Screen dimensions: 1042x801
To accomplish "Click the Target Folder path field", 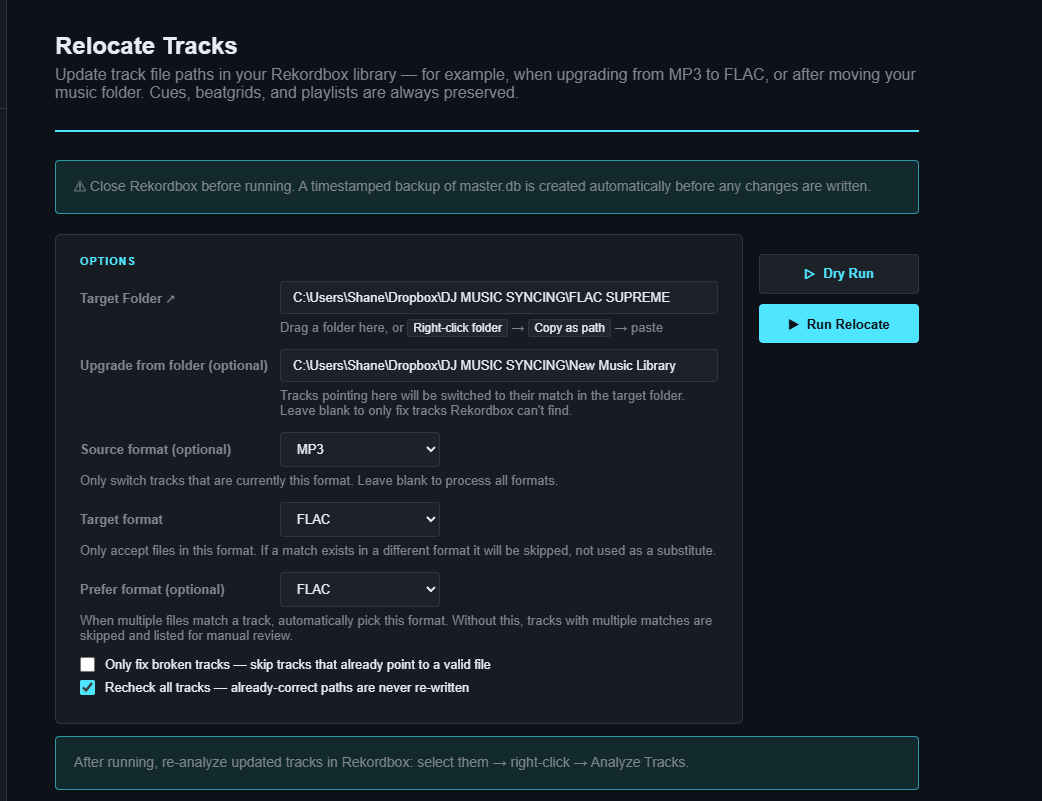I will (x=498, y=298).
